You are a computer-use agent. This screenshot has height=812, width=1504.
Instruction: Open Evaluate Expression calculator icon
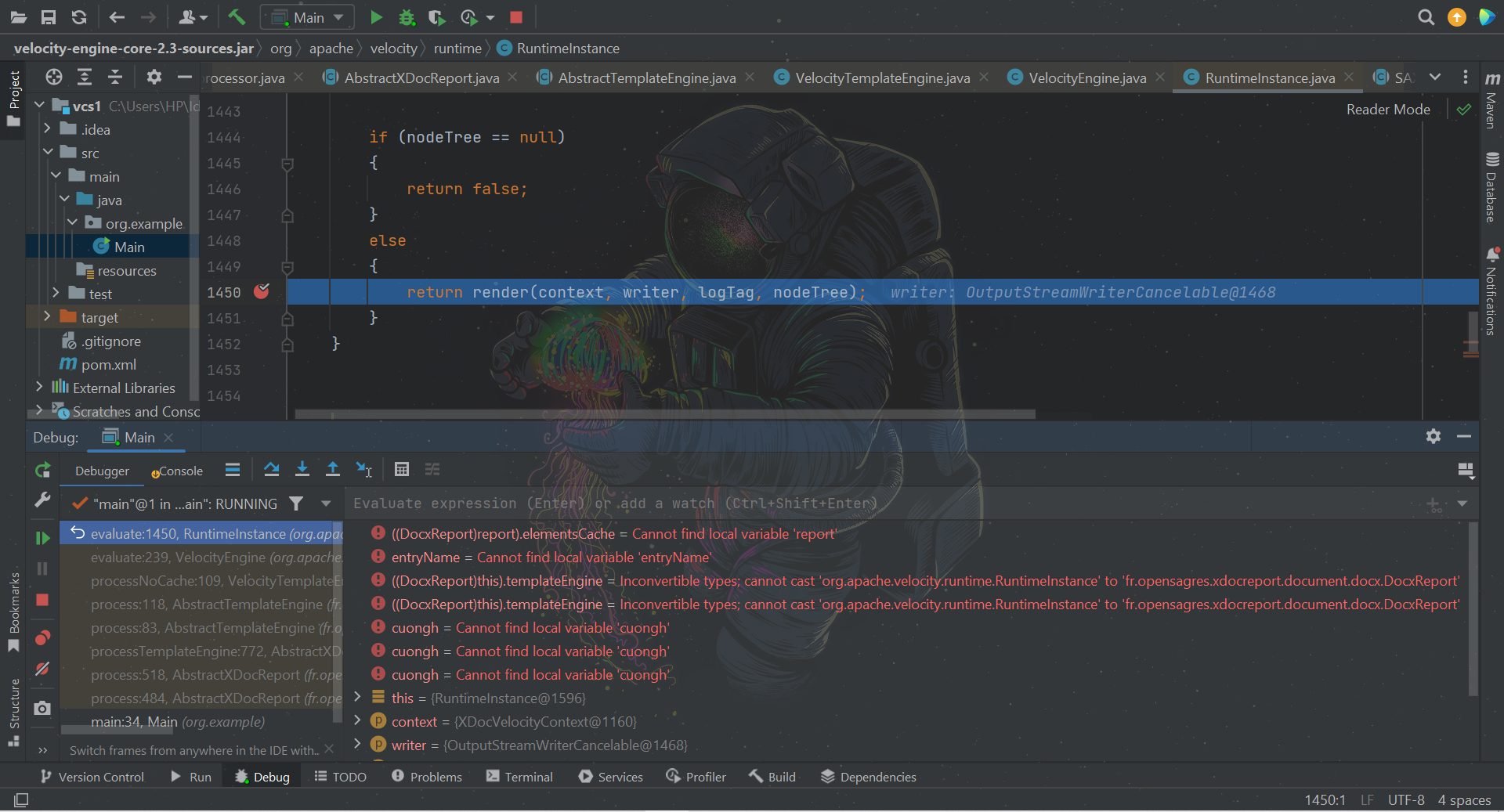(402, 469)
